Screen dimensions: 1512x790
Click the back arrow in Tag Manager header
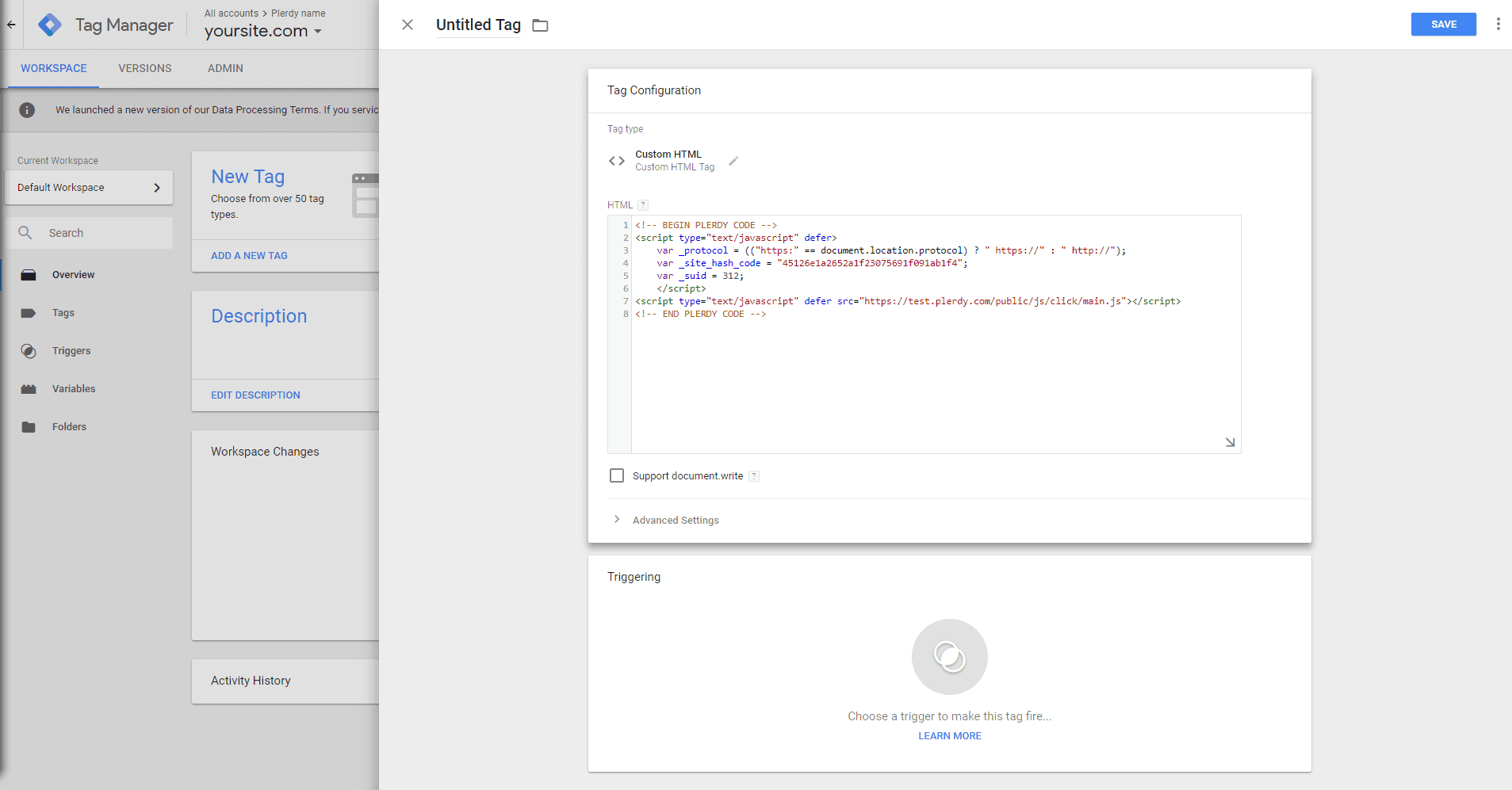[x=11, y=25]
